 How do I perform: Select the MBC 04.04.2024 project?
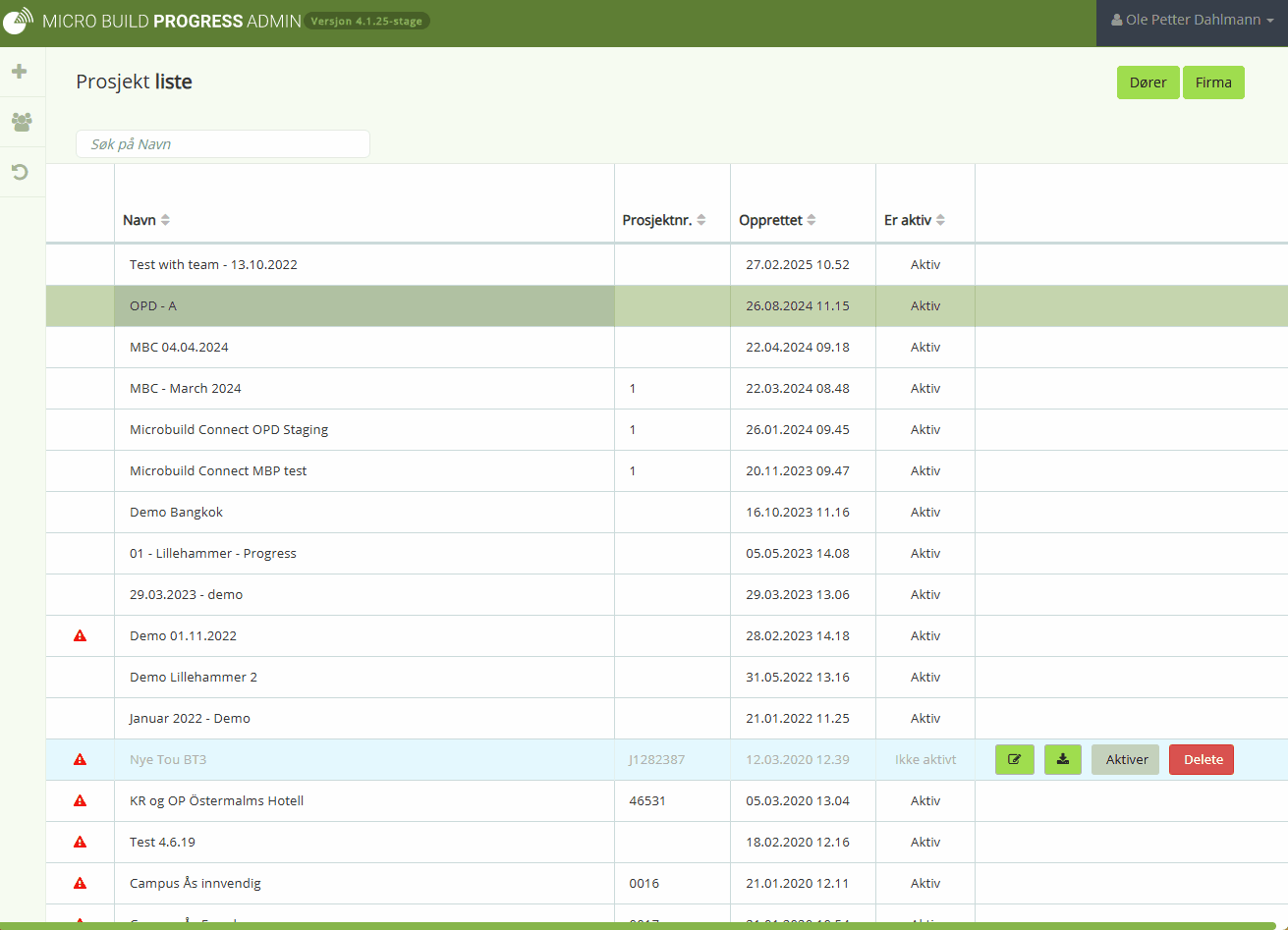[x=179, y=347]
